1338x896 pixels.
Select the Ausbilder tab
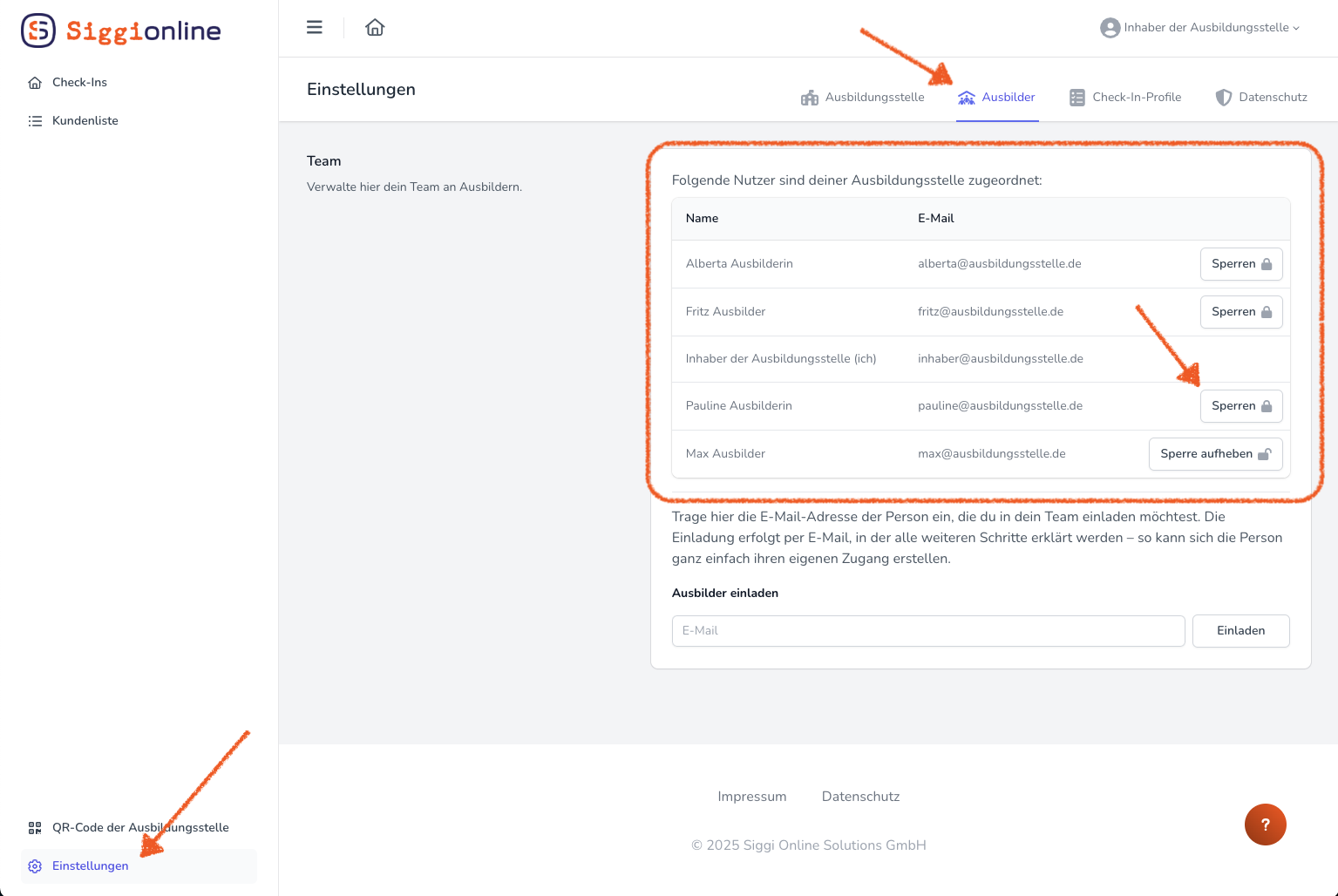tap(997, 98)
